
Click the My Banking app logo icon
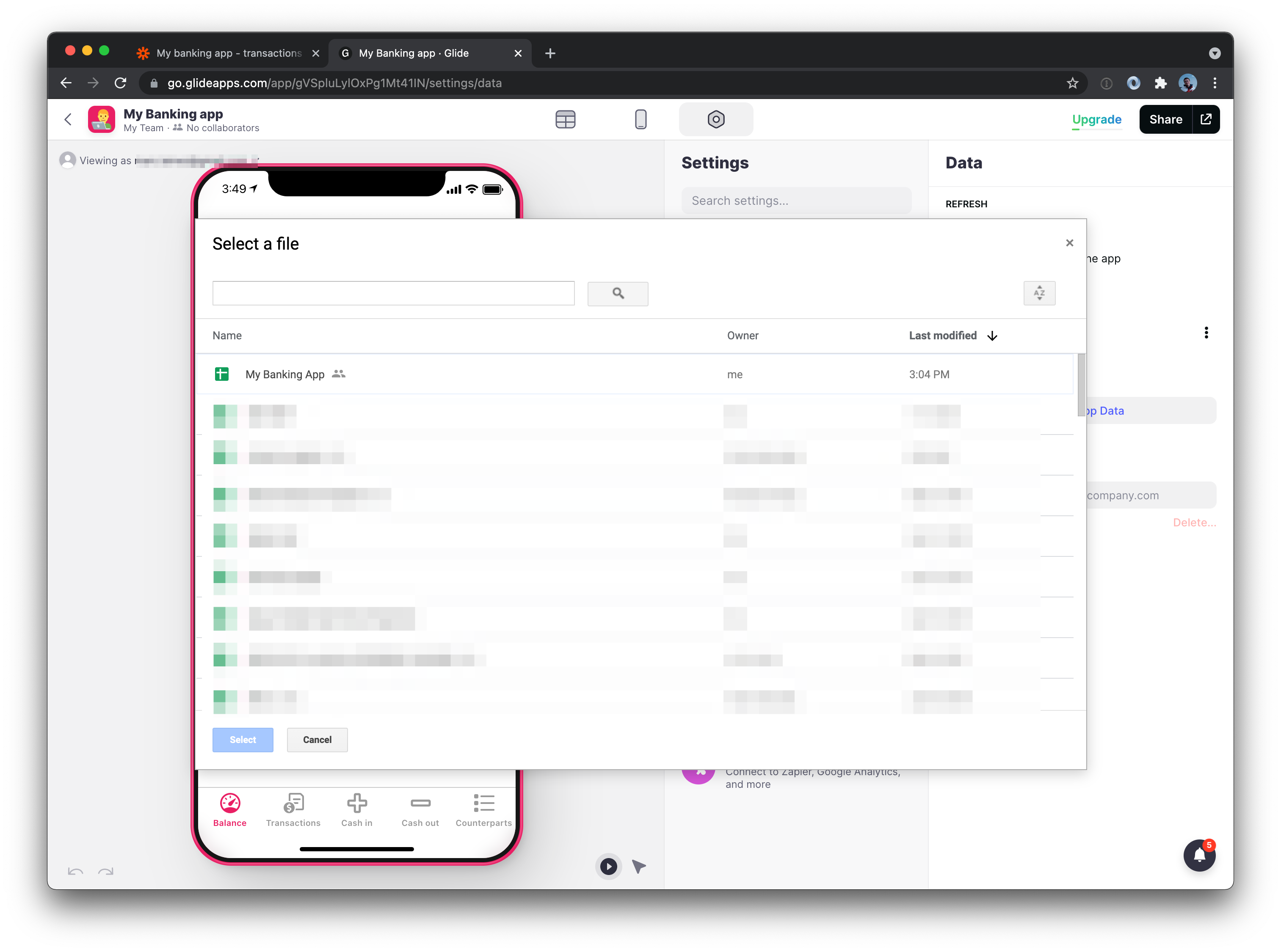pos(102,119)
